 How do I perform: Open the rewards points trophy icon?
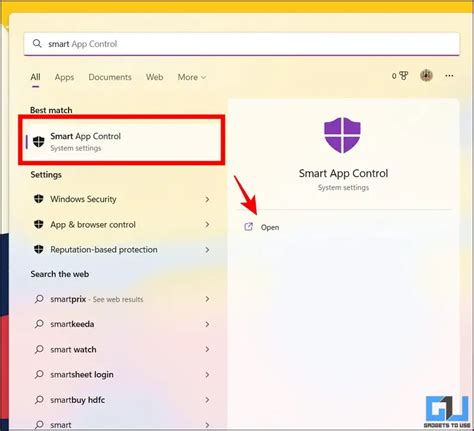(x=404, y=76)
